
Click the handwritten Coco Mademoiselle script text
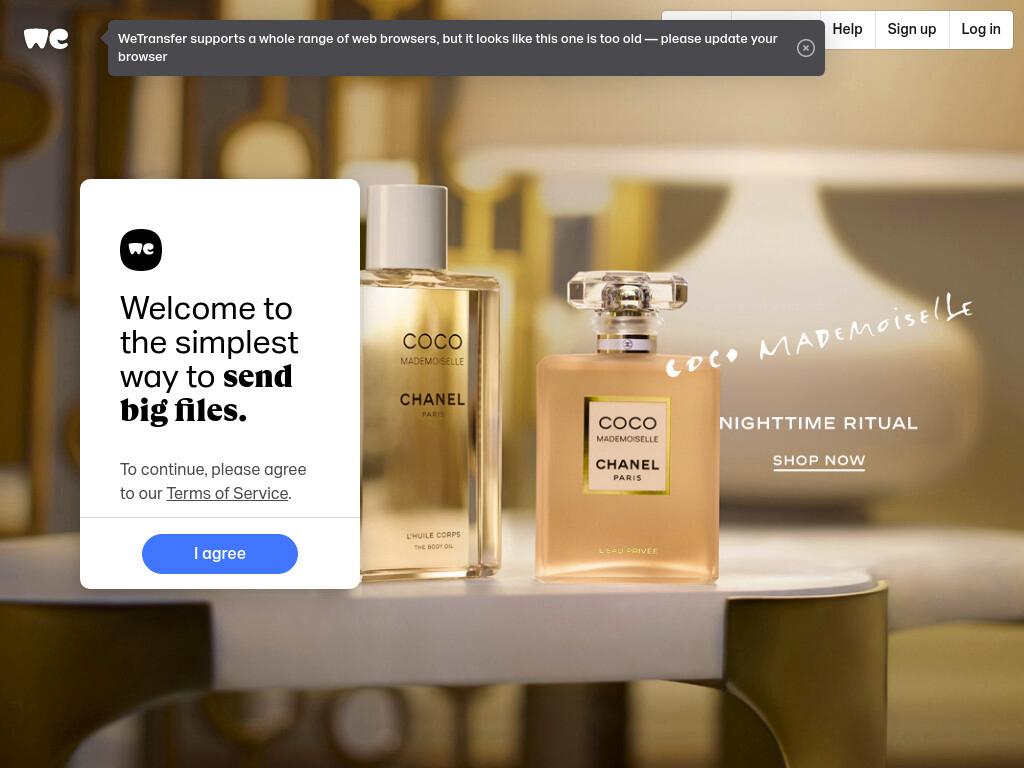tap(819, 335)
